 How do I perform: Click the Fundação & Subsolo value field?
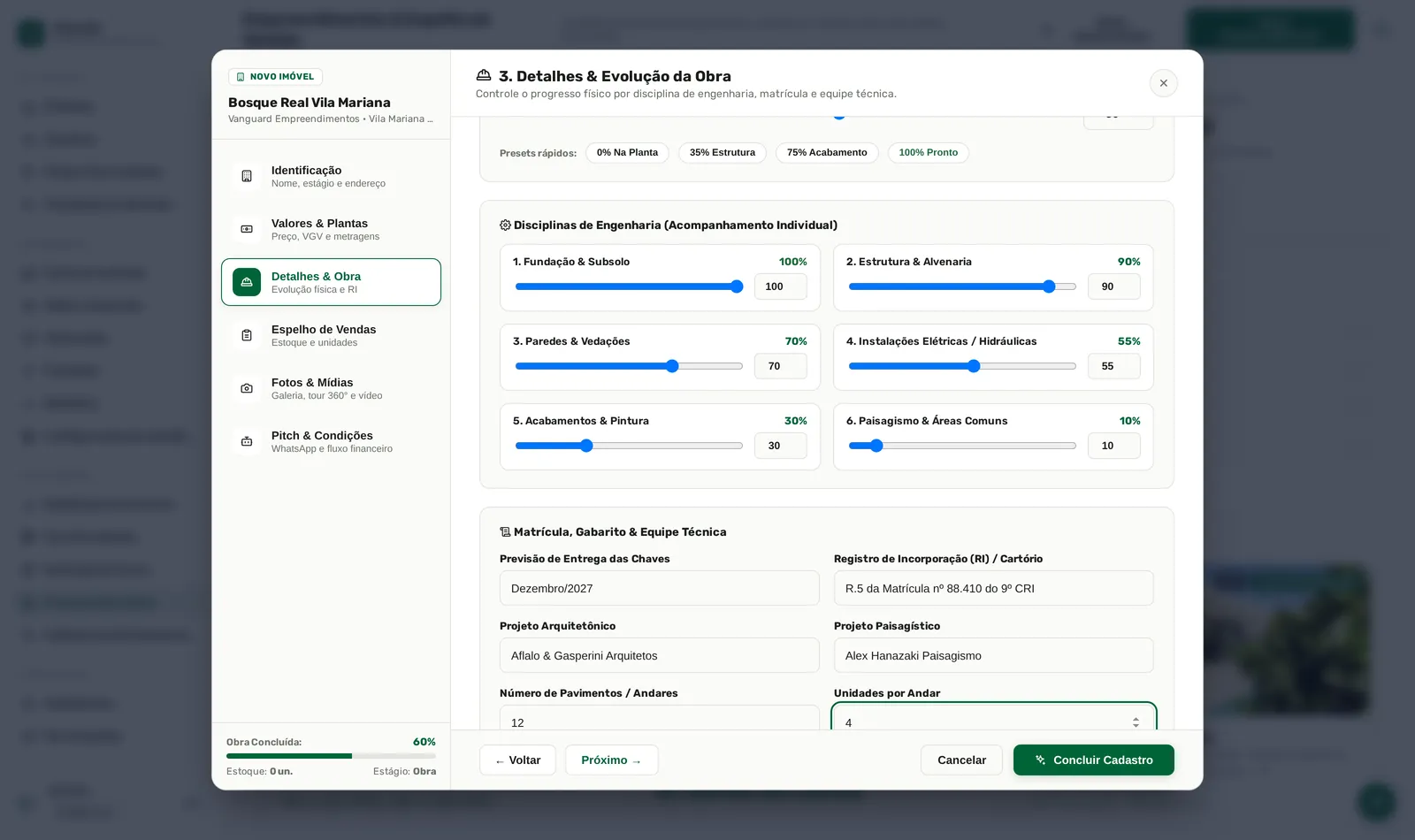780,286
